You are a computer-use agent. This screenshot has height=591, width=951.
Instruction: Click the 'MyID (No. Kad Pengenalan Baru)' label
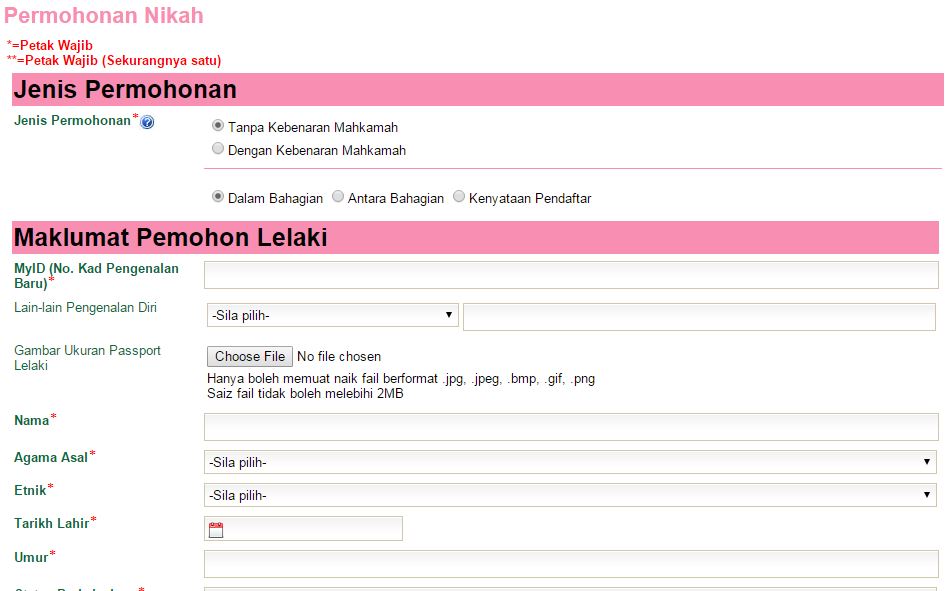pyautogui.click(x=96, y=276)
